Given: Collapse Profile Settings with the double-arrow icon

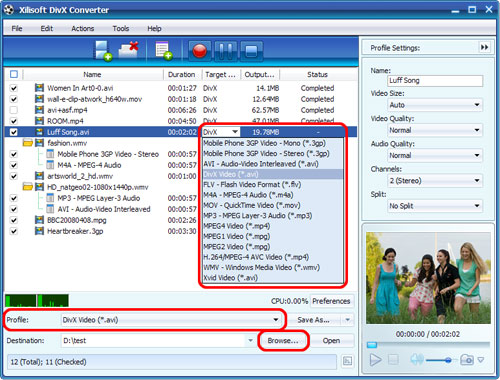Looking at the screenshot, I should [484, 47].
